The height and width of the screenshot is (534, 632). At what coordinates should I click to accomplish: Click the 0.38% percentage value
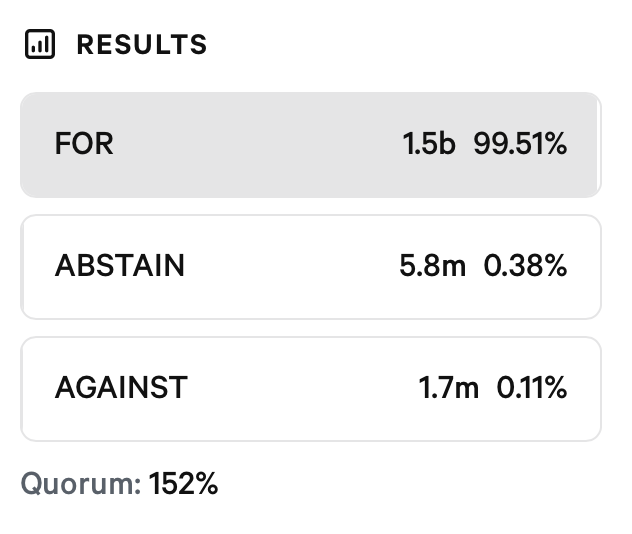coord(526,266)
